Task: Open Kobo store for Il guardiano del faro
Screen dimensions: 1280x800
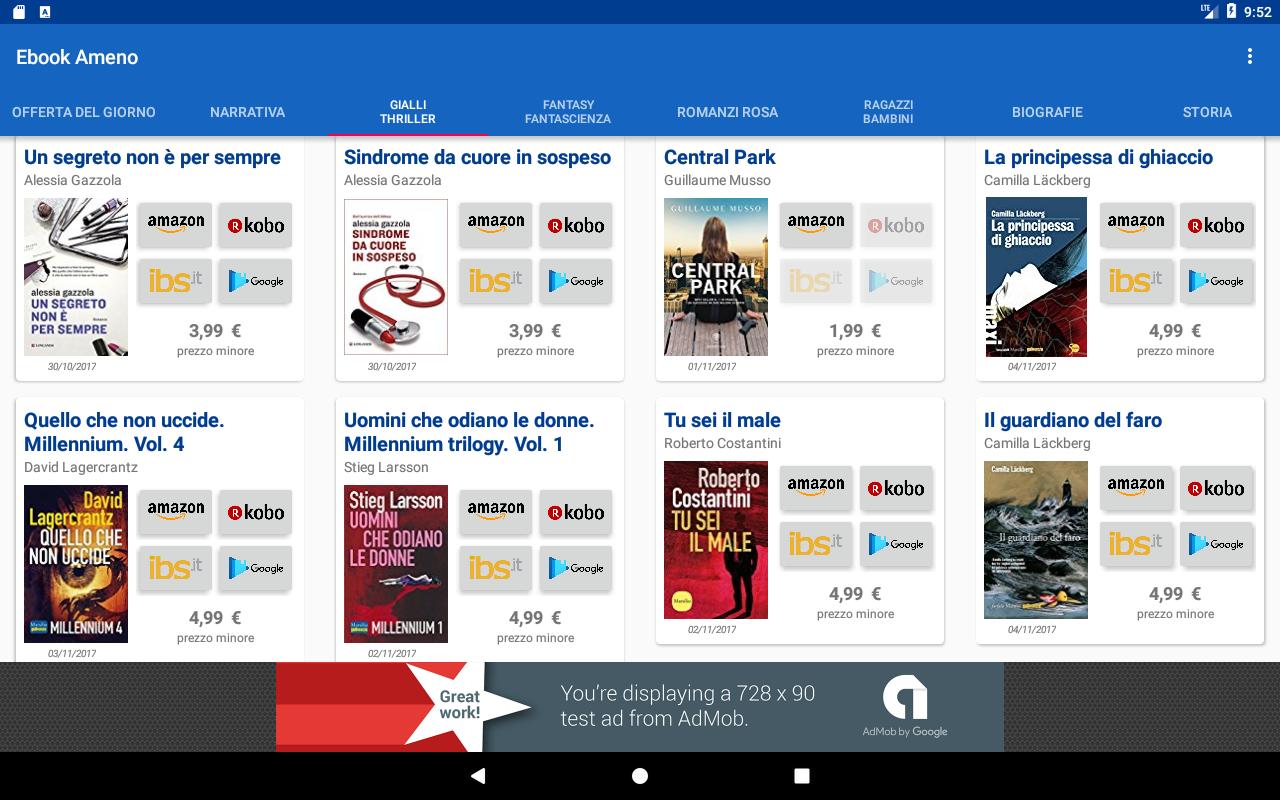Action: click(1216, 488)
